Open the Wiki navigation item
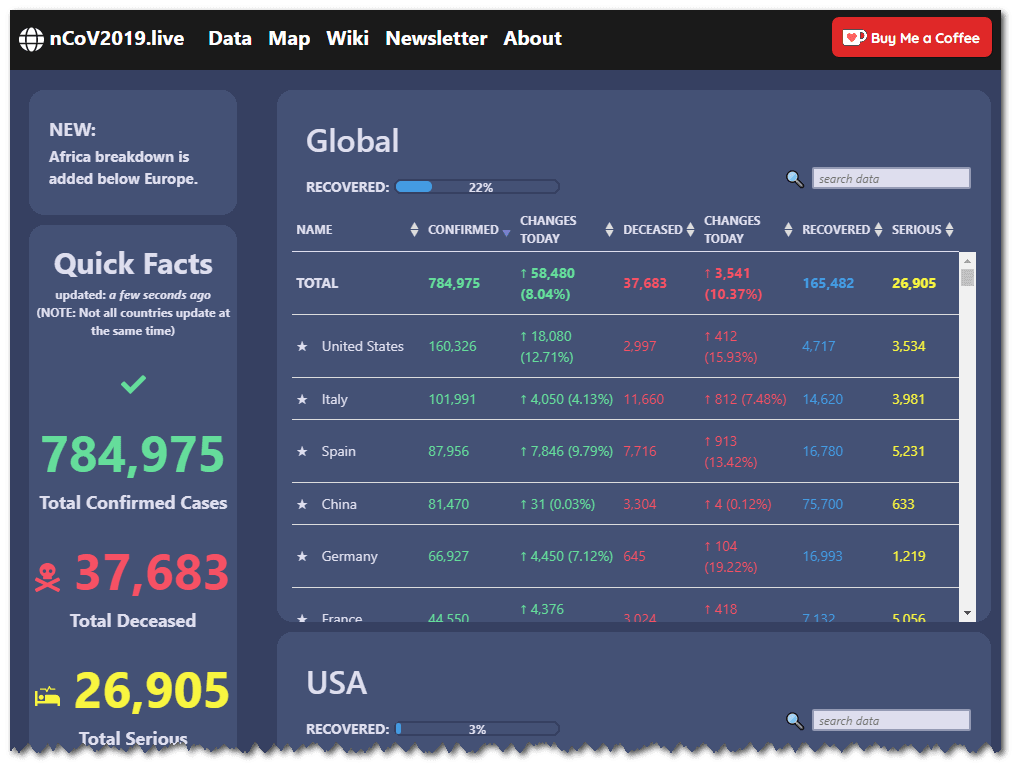This screenshot has height=770, width=1012. pos(347,39)
